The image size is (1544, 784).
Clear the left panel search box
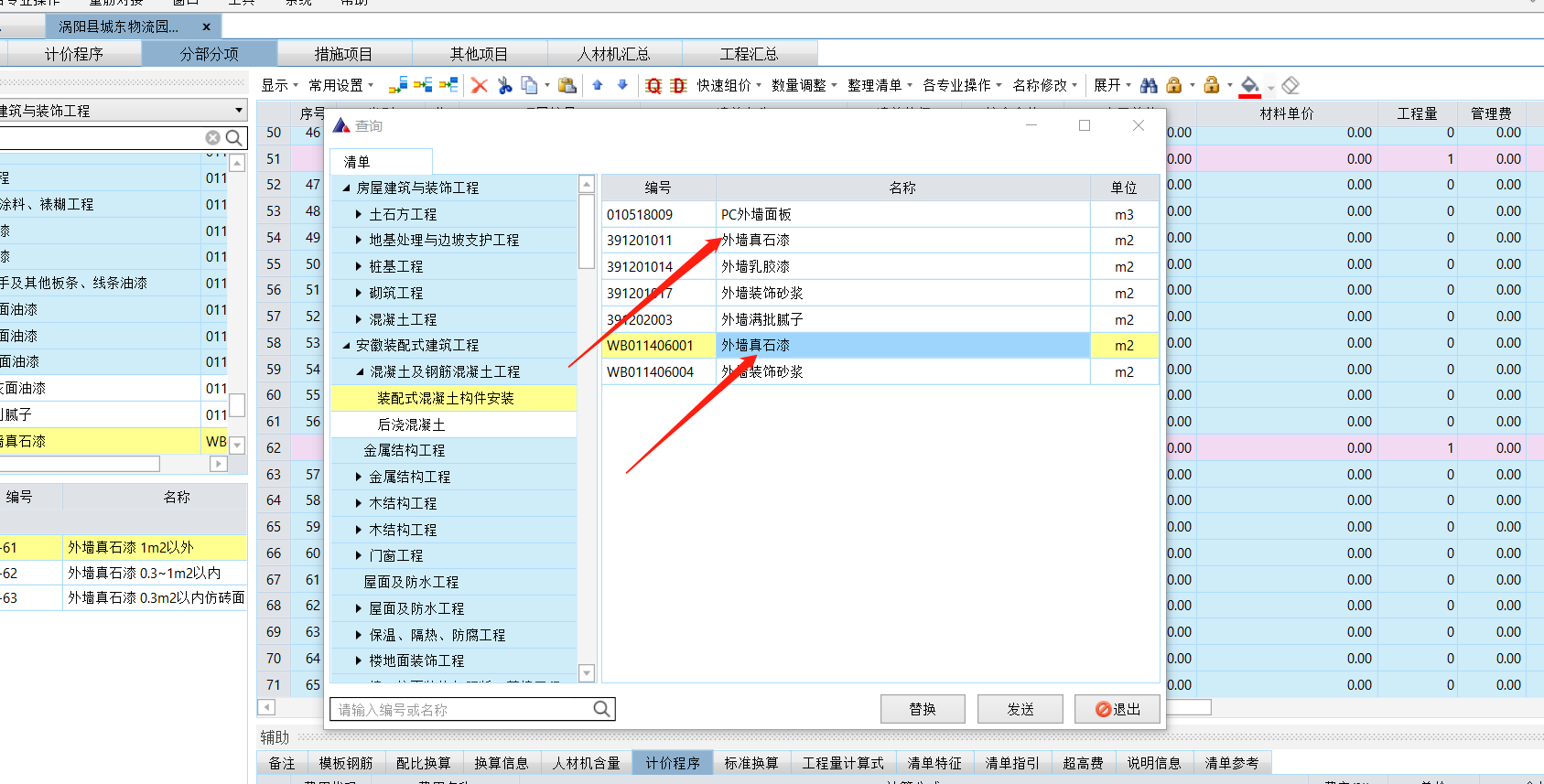[x=212, y=137]
